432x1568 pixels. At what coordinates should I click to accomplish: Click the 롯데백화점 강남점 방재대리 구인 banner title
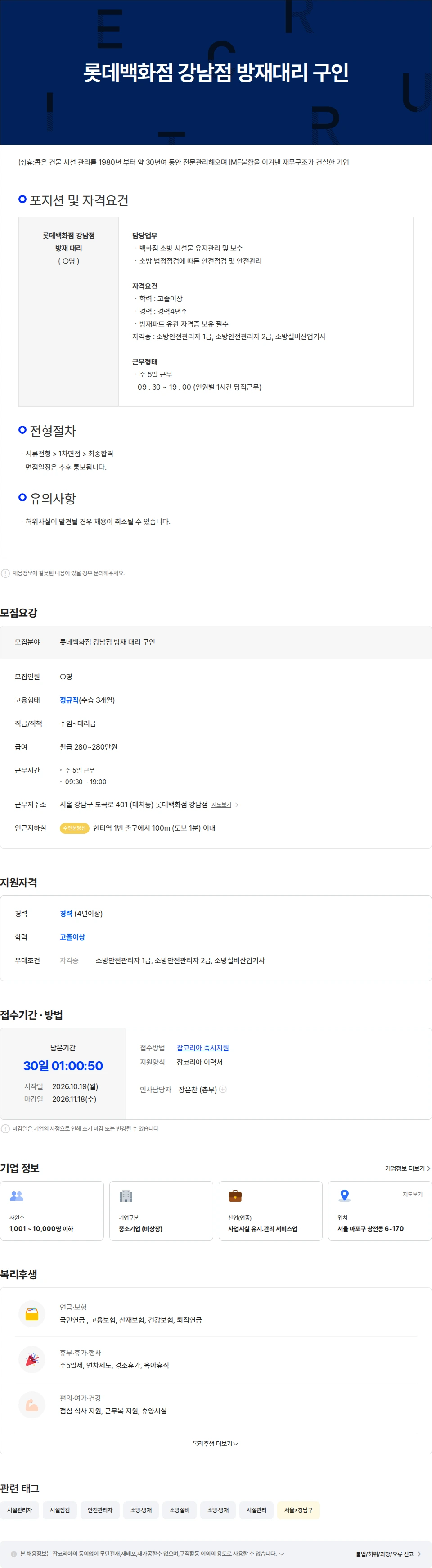216,73
